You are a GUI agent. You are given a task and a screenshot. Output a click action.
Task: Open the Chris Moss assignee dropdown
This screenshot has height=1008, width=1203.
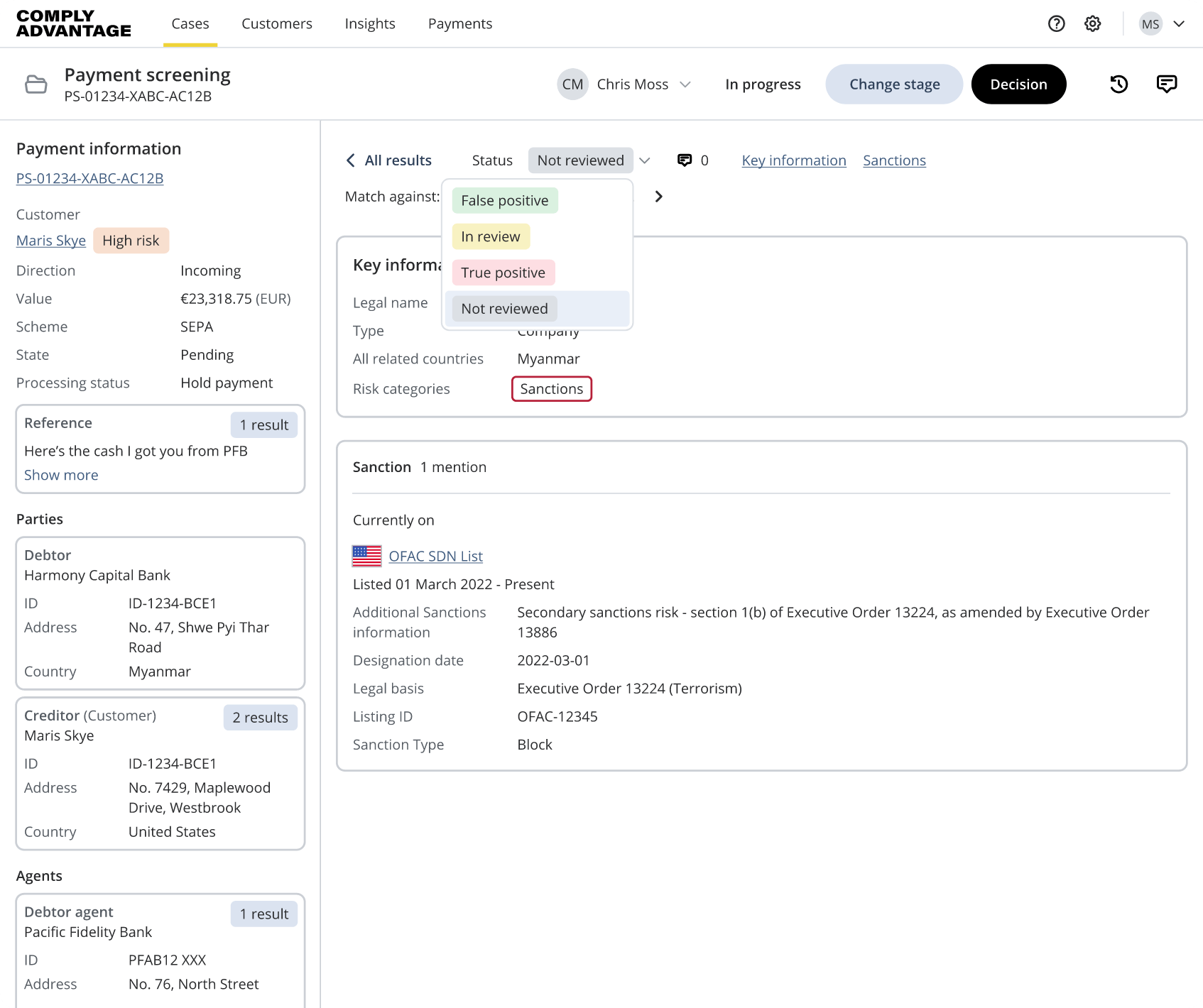click(685, 84)
